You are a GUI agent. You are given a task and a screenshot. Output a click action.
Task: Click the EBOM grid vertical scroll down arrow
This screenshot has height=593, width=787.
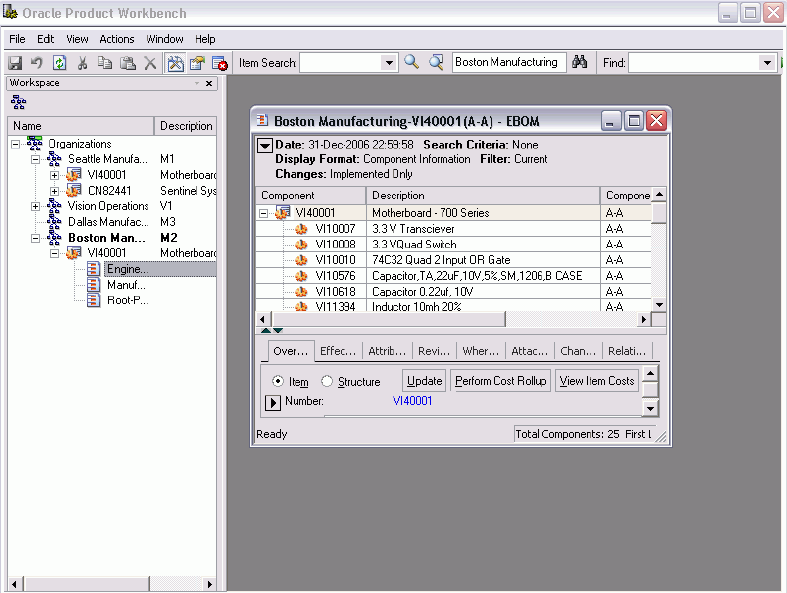(660, 304)
